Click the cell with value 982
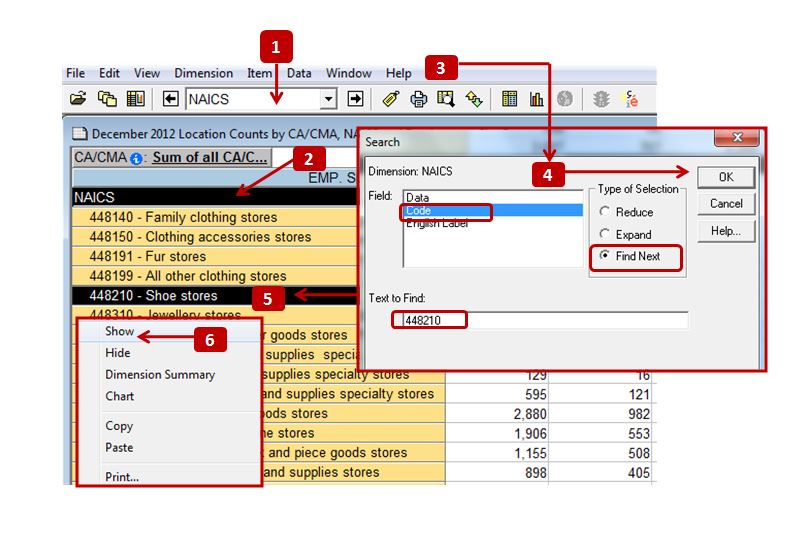This screenshot has height=535, width=805. tap(600, 414)
